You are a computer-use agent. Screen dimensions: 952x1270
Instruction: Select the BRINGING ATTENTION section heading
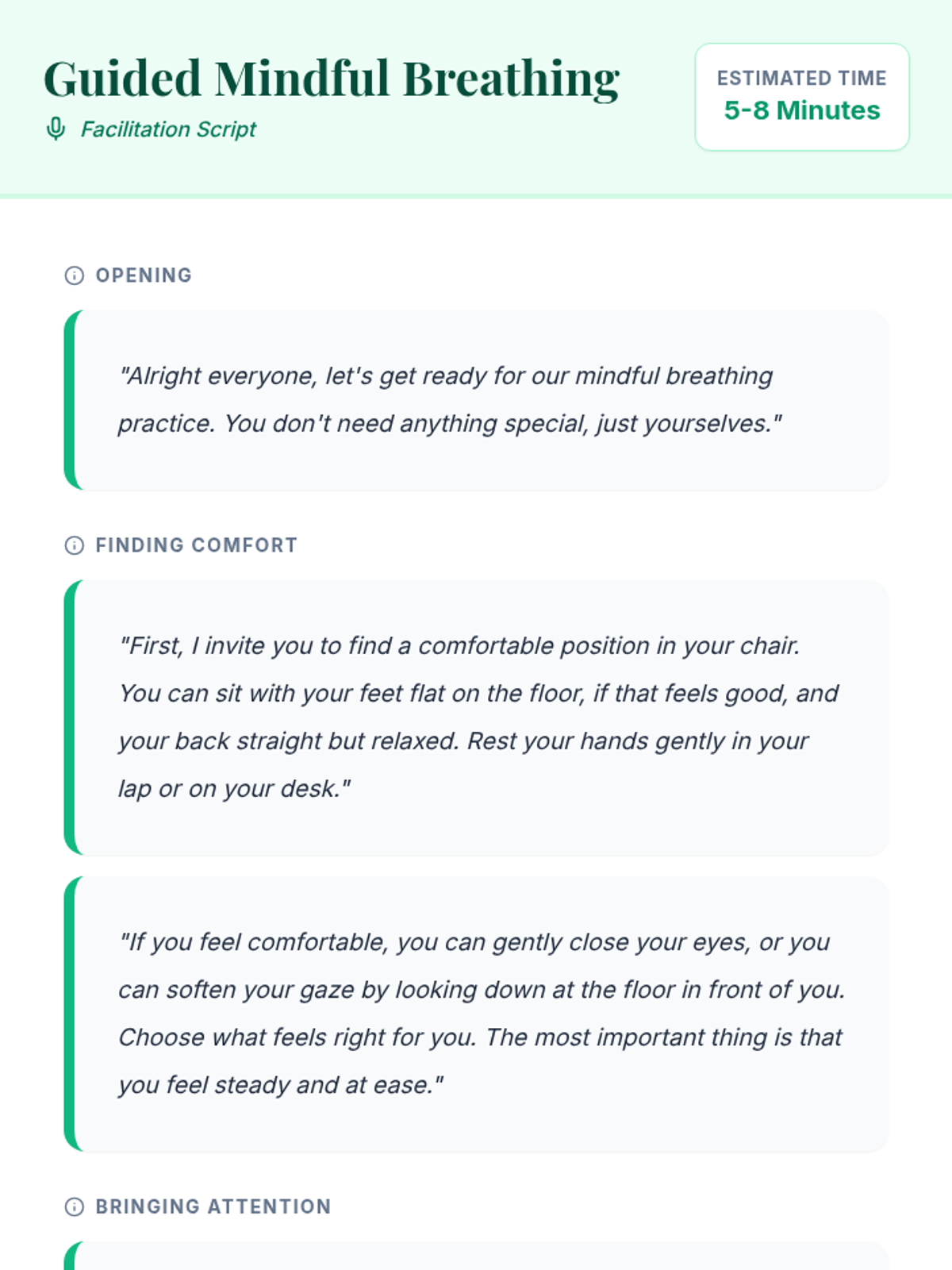point(213,1206)
